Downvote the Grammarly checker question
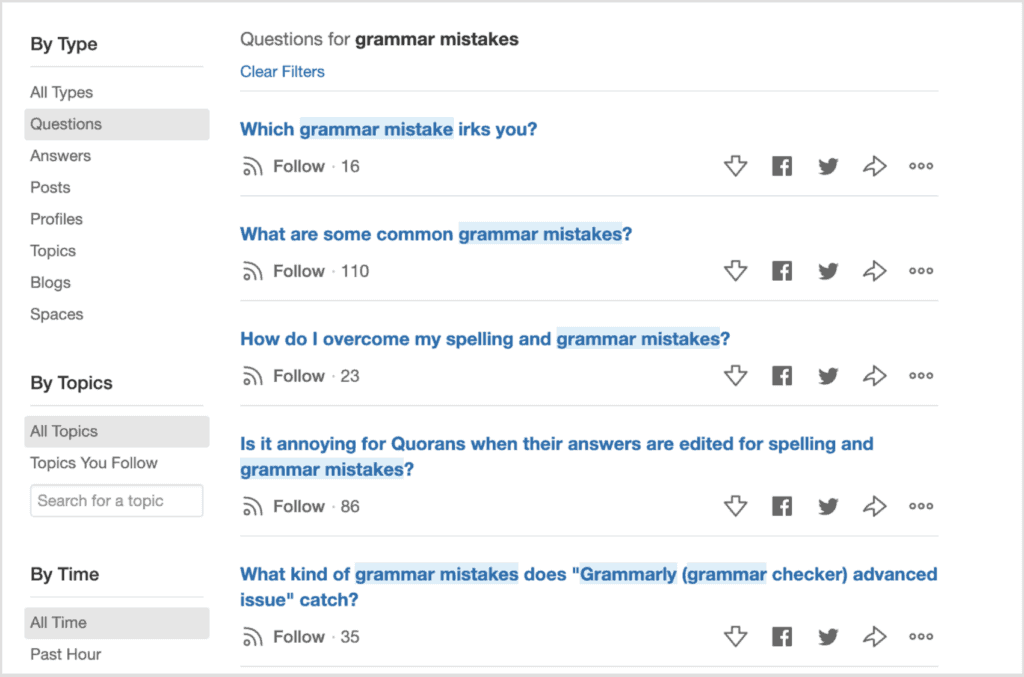 point(735,636)
